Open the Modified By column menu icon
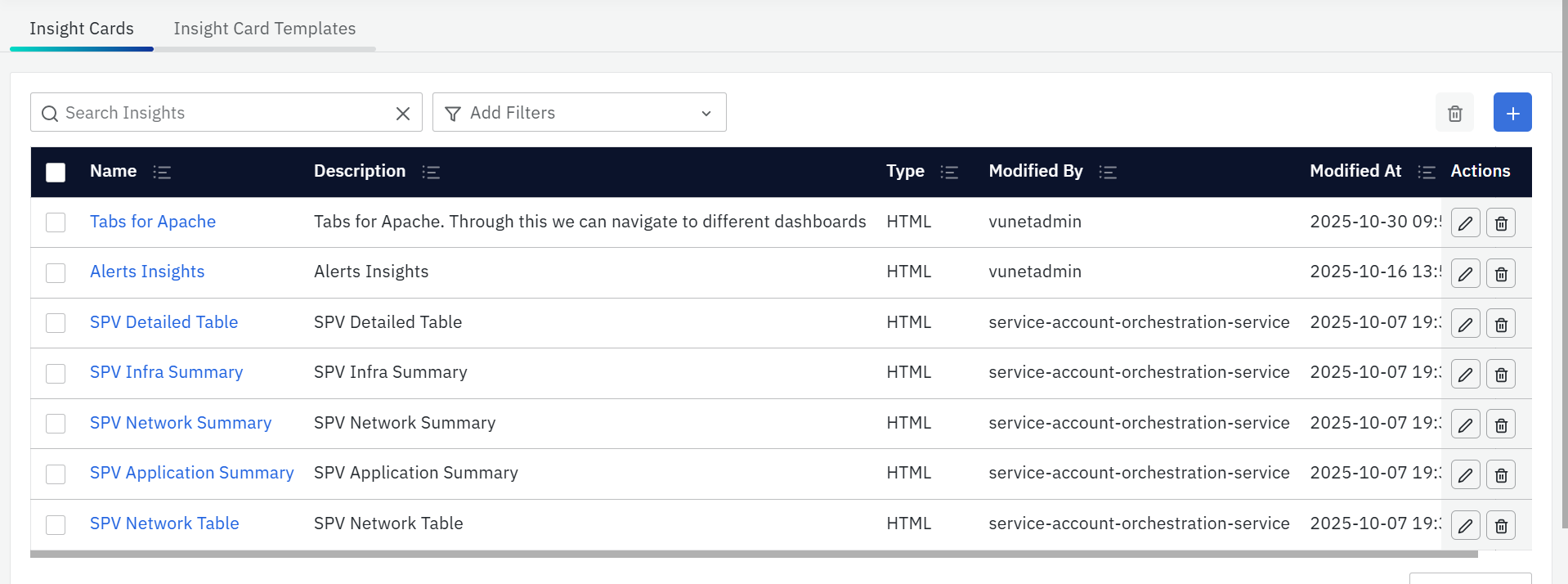This screenshot has width=1568, height=584. 1107,172
